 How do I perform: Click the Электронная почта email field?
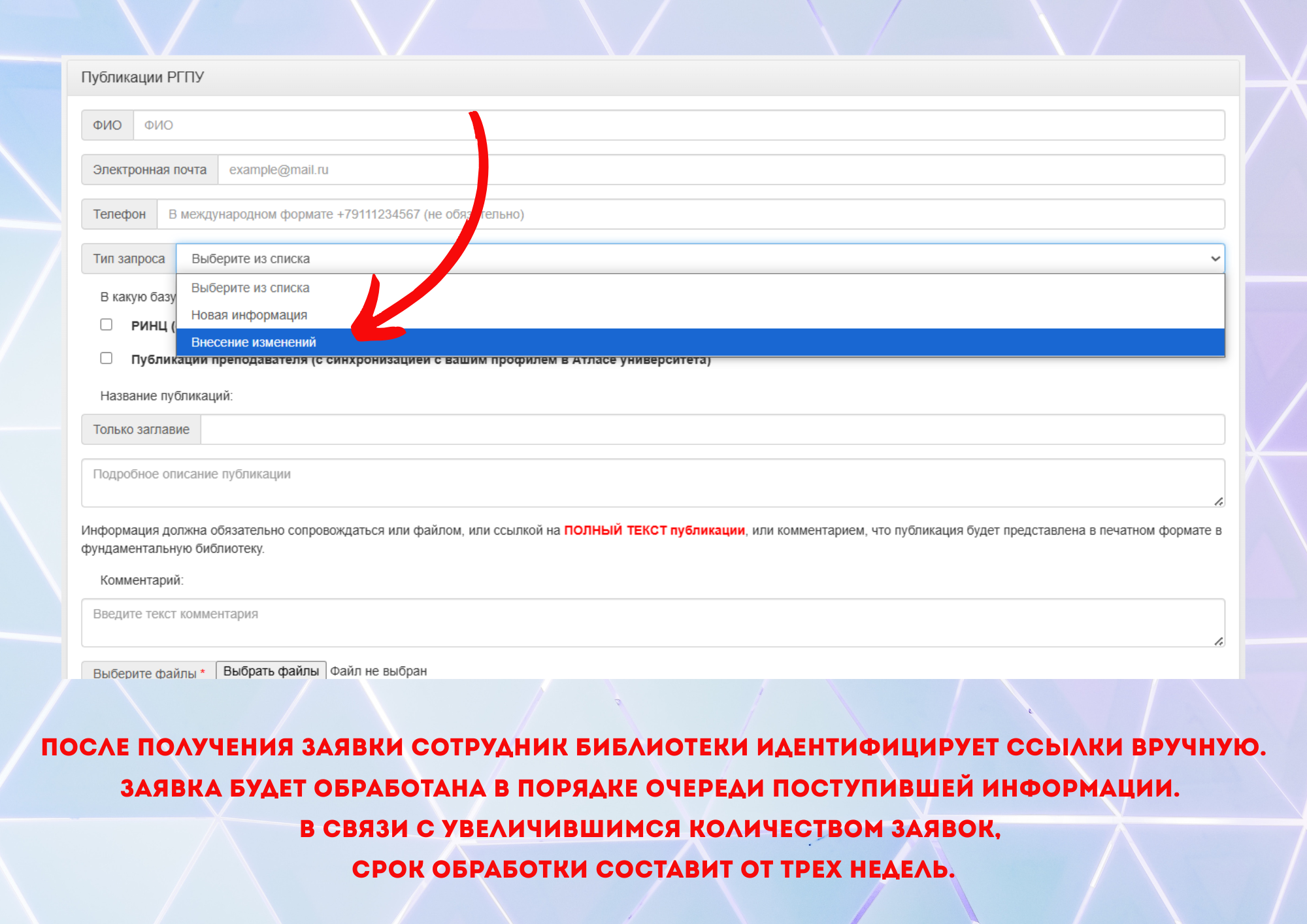(x=720, y=170)
